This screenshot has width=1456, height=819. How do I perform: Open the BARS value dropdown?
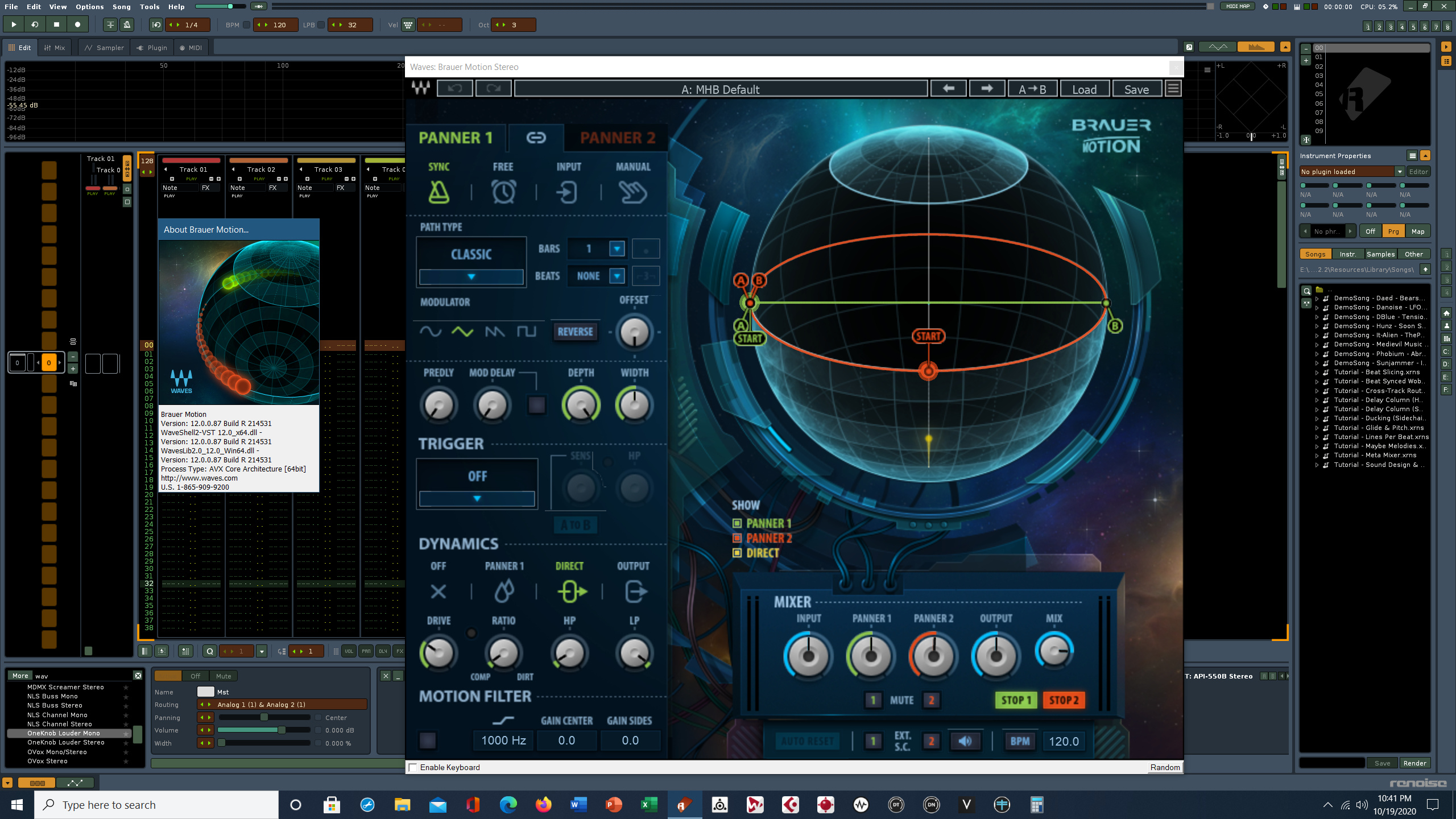click(x=617, y=249)
